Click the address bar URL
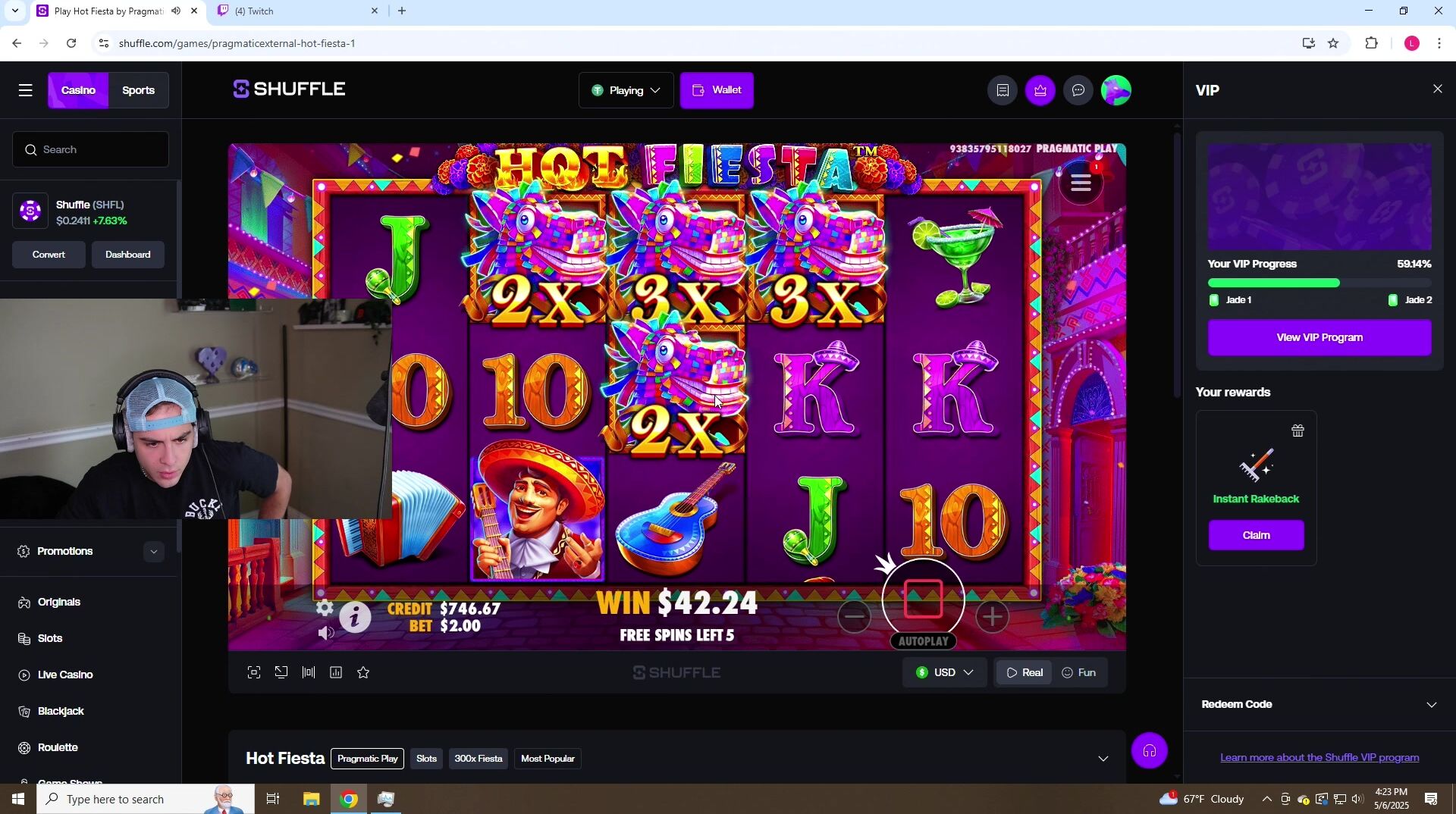 [237, 43]
